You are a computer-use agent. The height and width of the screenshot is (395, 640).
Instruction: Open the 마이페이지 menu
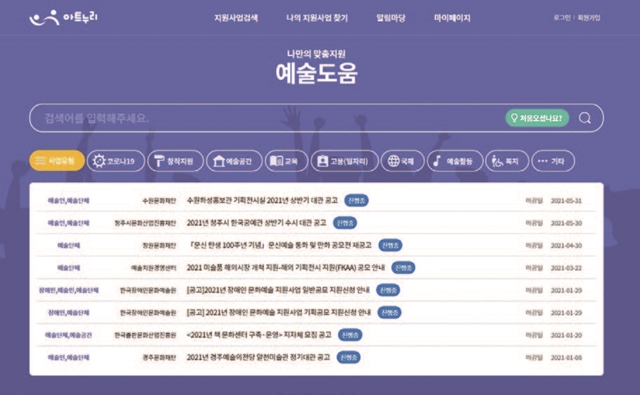pos(452,18)
